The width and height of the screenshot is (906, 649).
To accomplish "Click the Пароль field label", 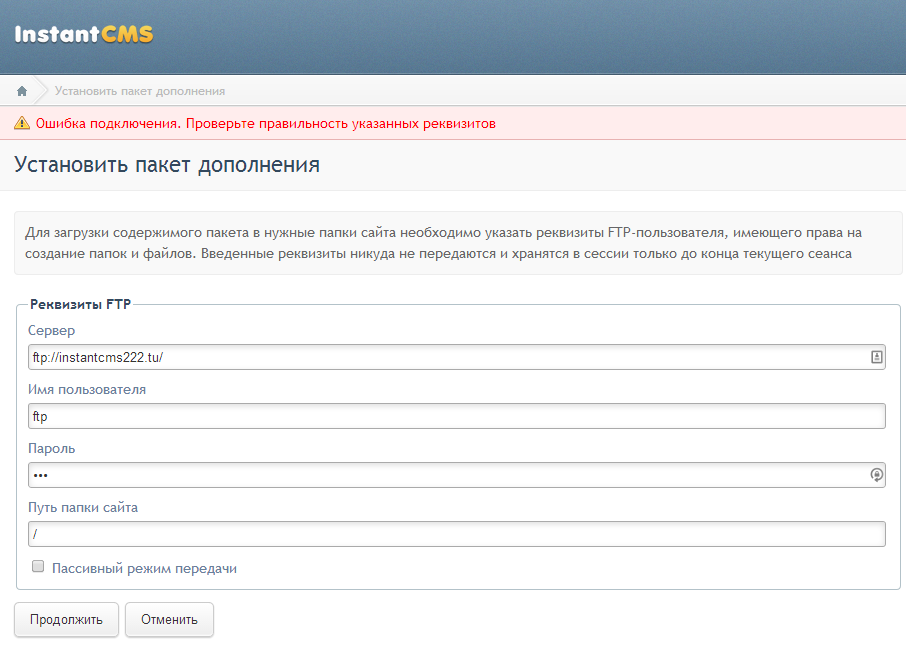I will coord(51,448).
